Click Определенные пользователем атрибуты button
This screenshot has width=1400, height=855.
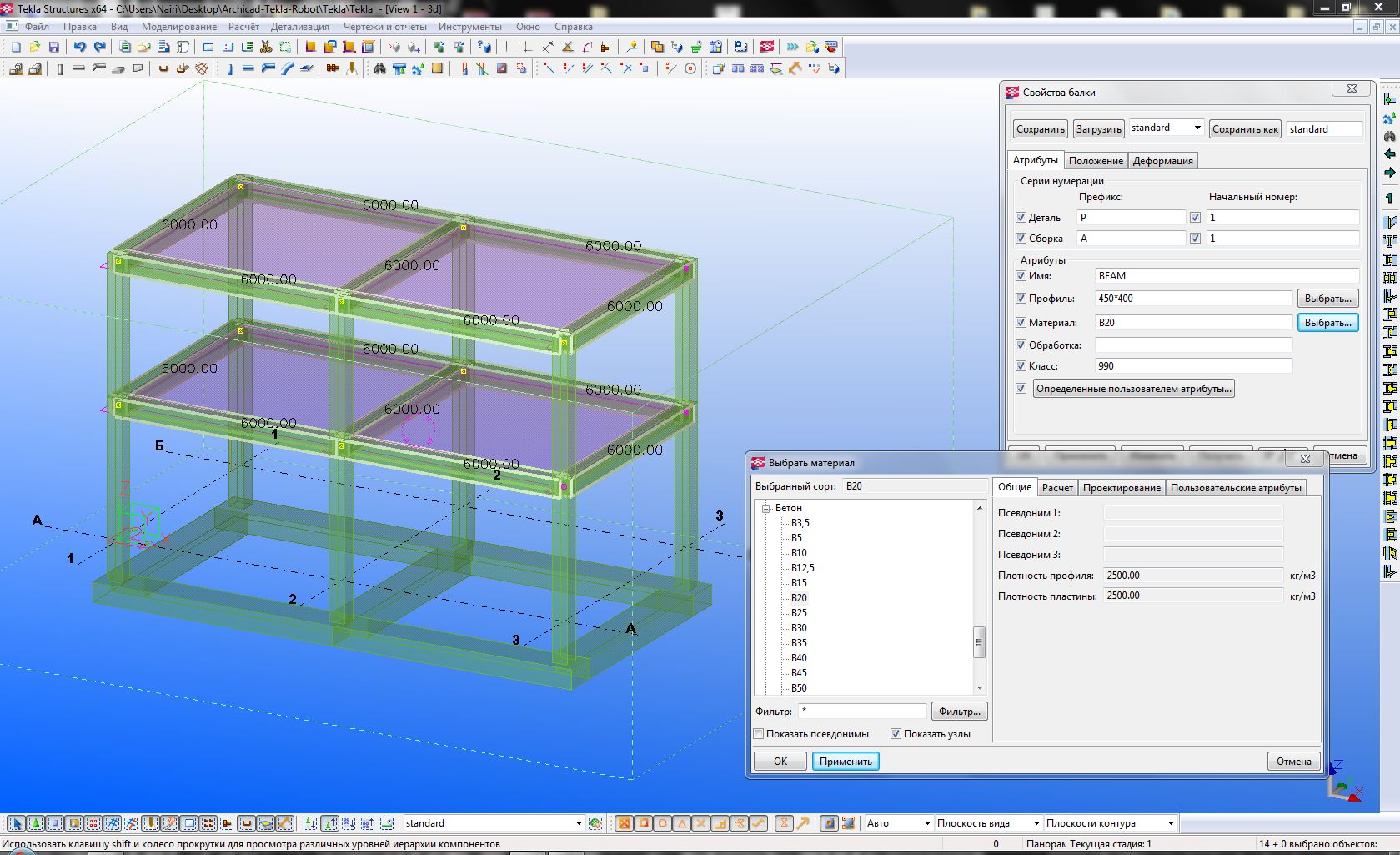pos(1133,389)
